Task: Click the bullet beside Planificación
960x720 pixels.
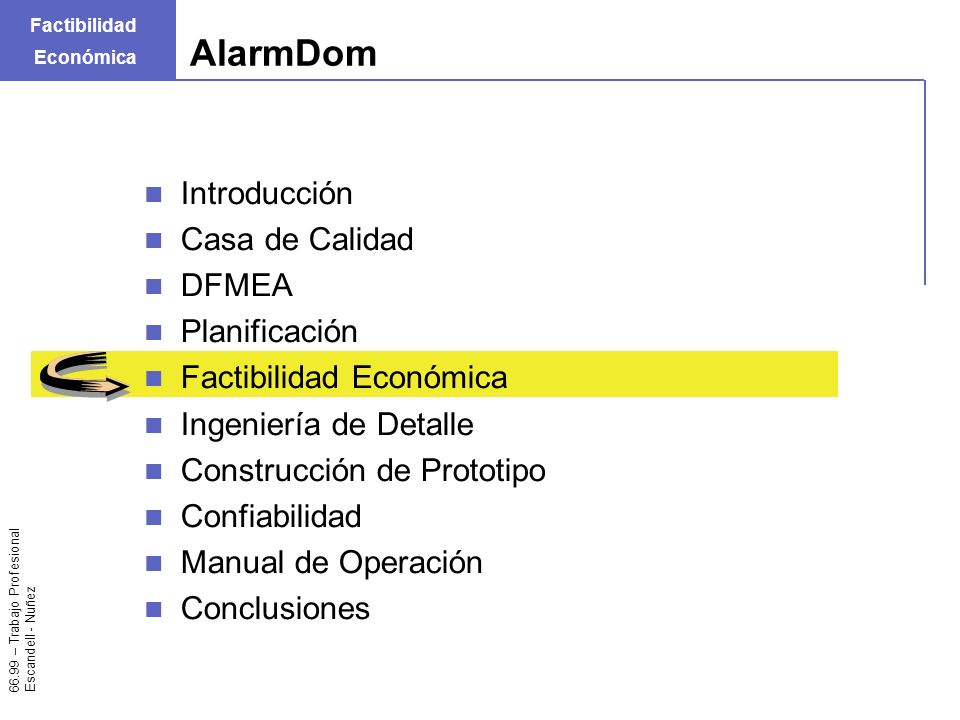Action: click(154, 332)
